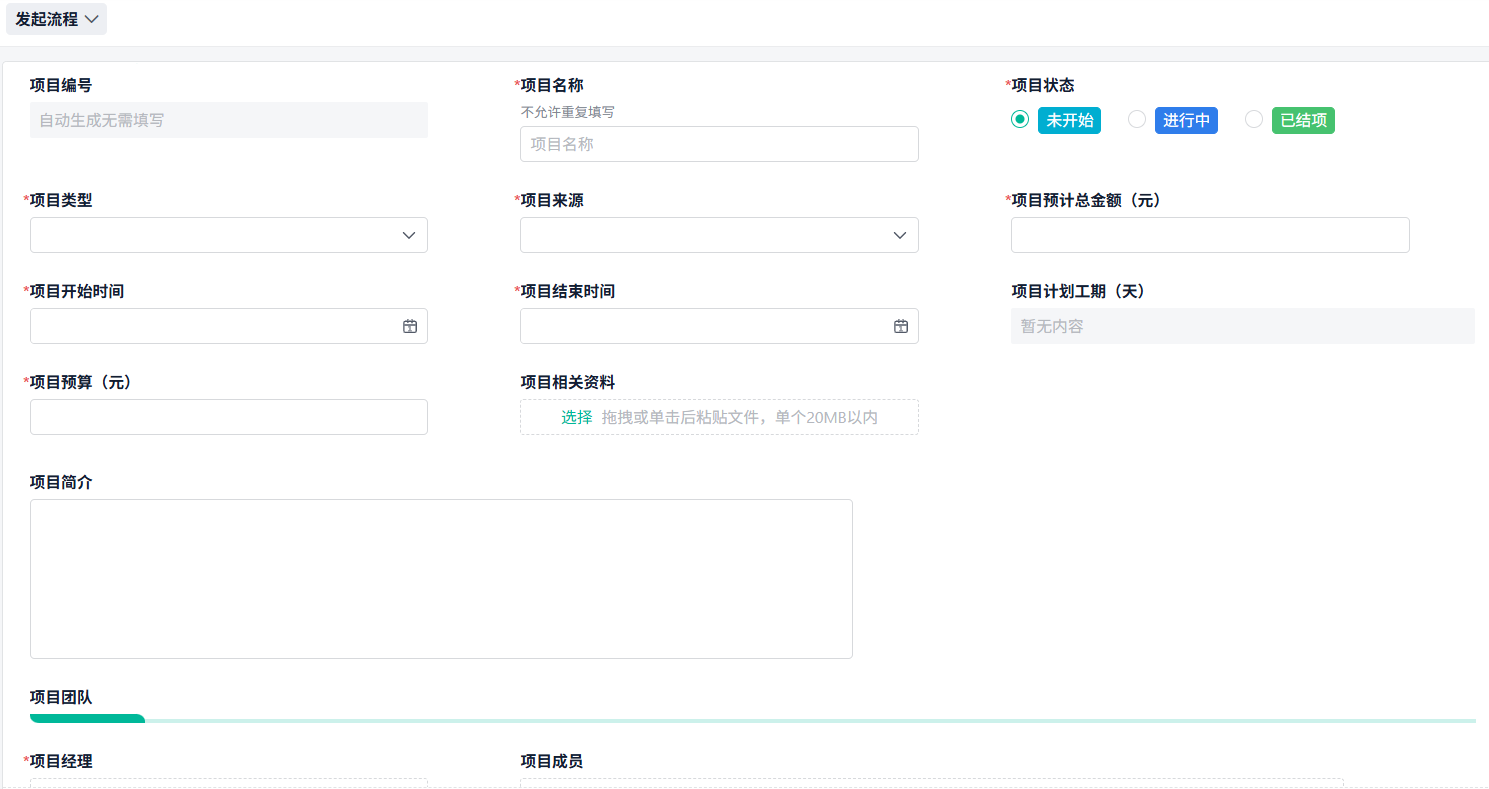Click the 项目预算 input box
Screen dimensions: 1489x789
tap(228, 416)
